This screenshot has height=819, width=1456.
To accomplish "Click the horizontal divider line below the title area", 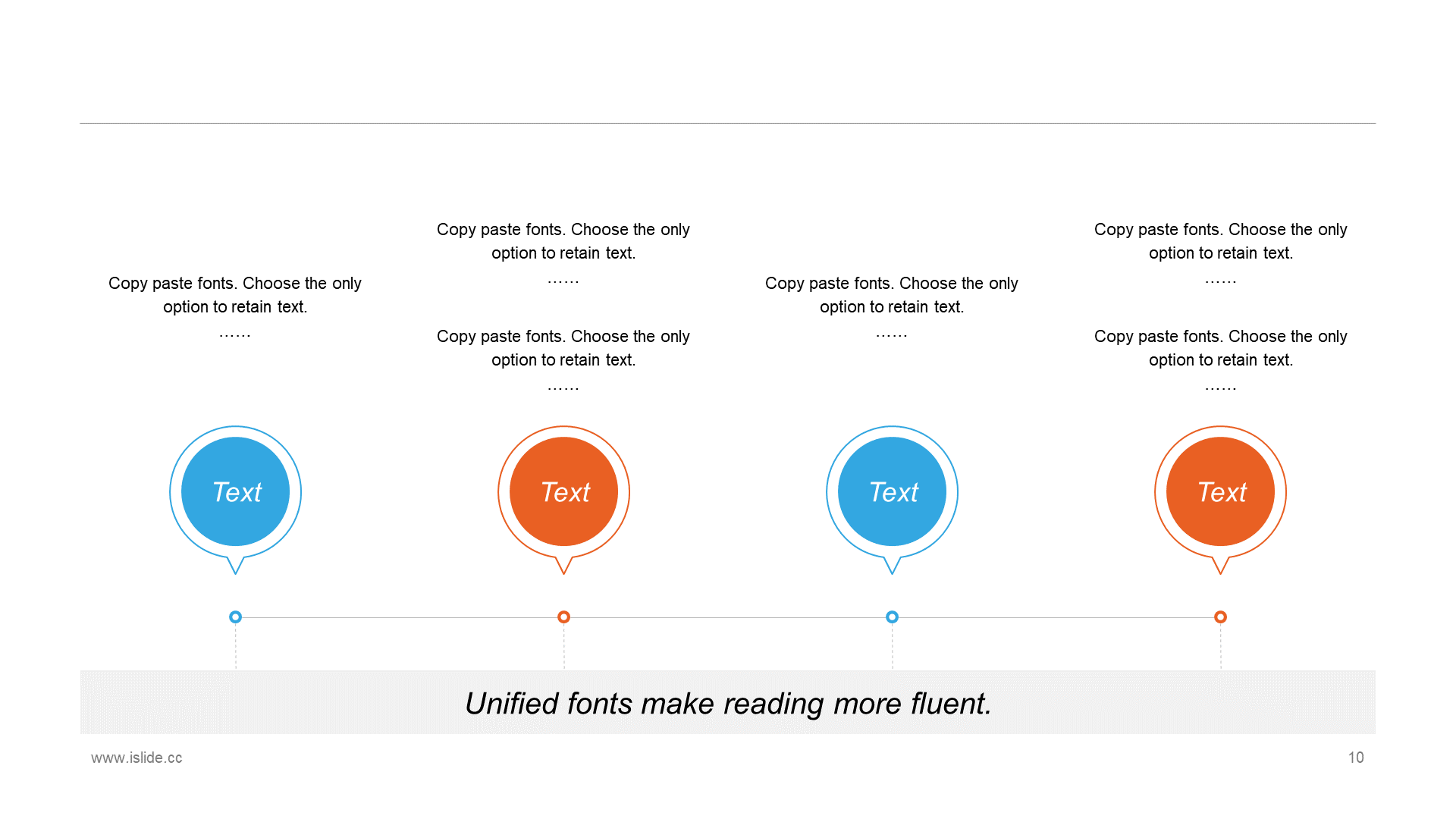I will click(x=728, y=123).
